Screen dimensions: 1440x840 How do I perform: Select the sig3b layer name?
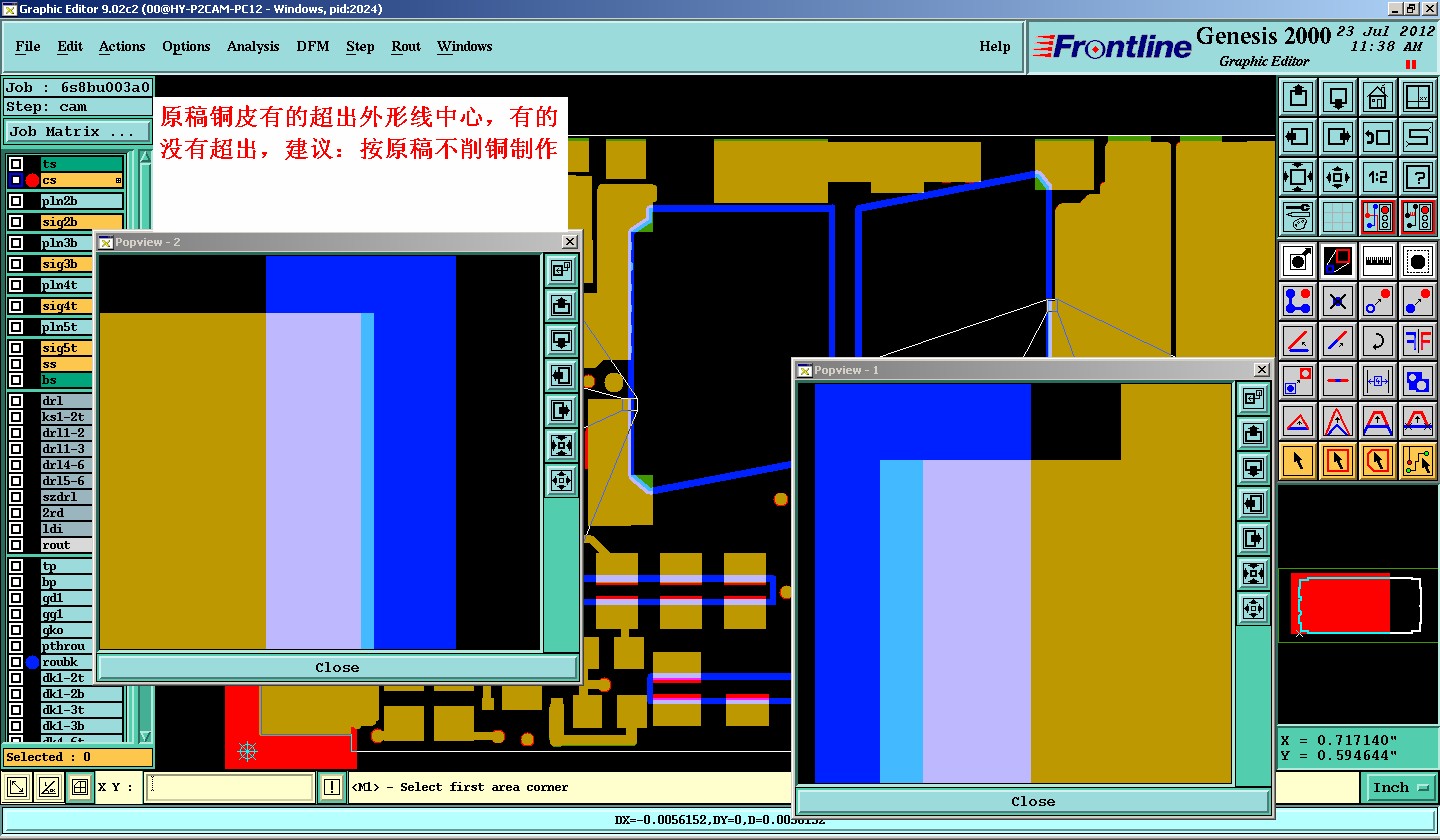(x=67, y=264)
